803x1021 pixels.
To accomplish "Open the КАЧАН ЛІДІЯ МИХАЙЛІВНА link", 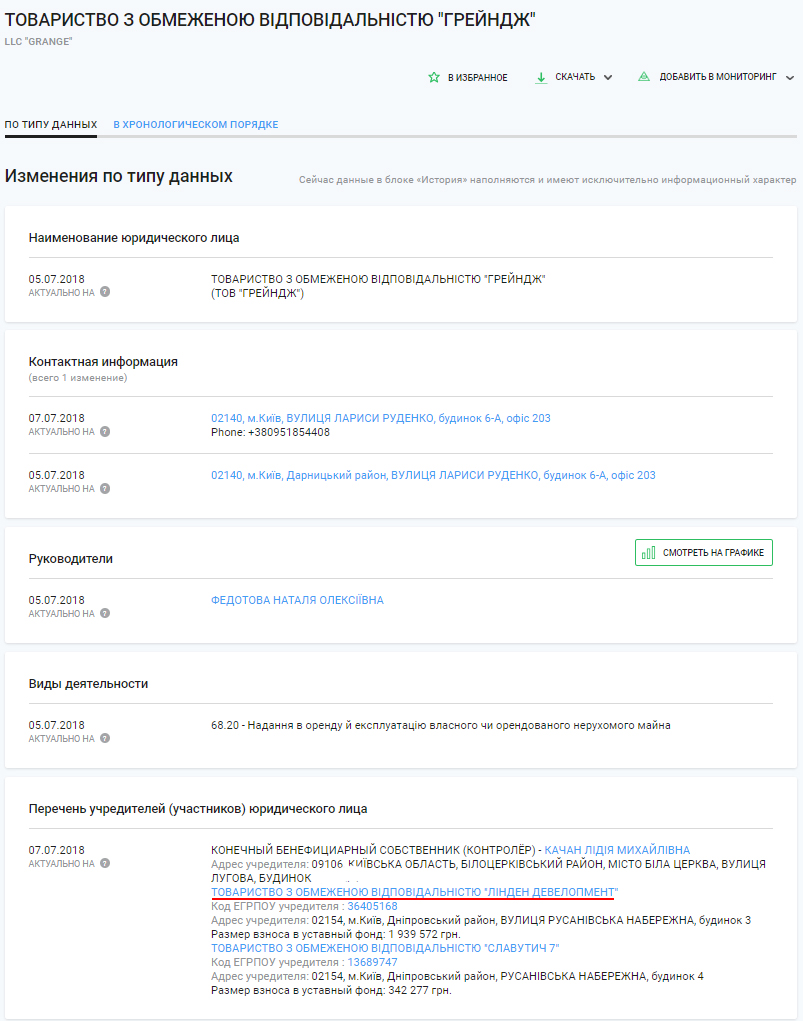I will (617, 850).
